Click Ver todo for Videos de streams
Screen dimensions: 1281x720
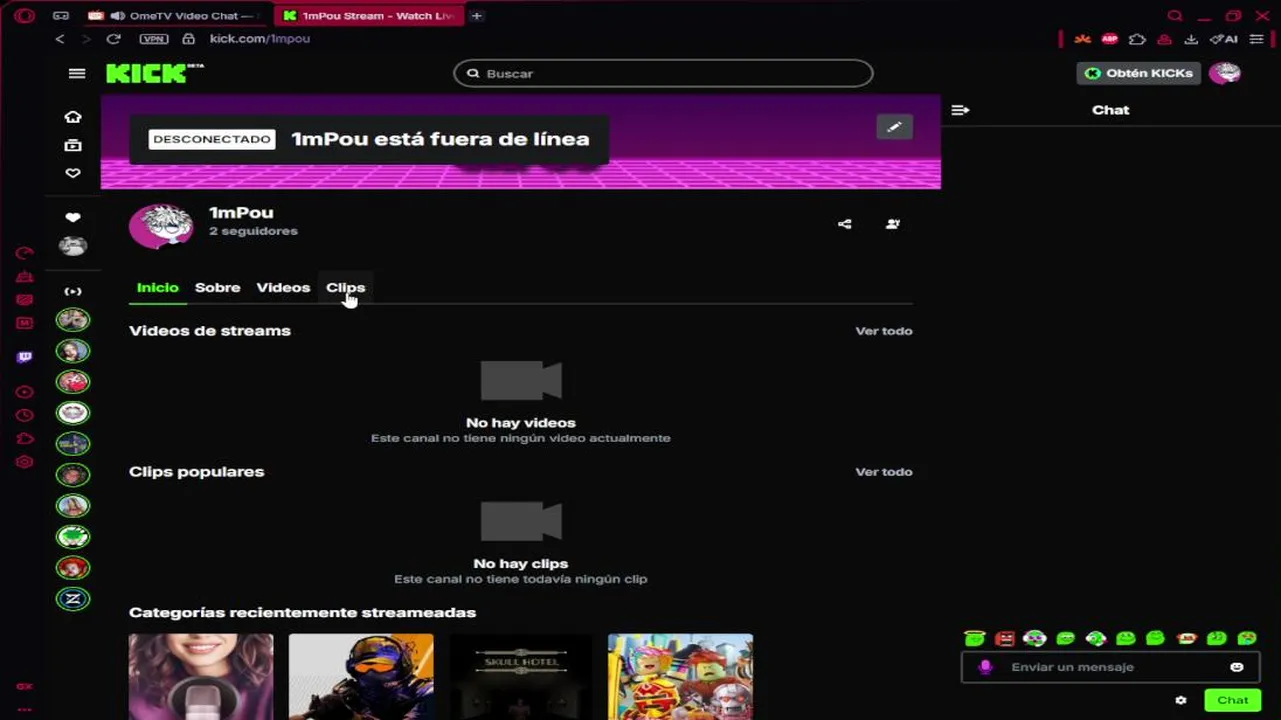(x=884, y=331)
